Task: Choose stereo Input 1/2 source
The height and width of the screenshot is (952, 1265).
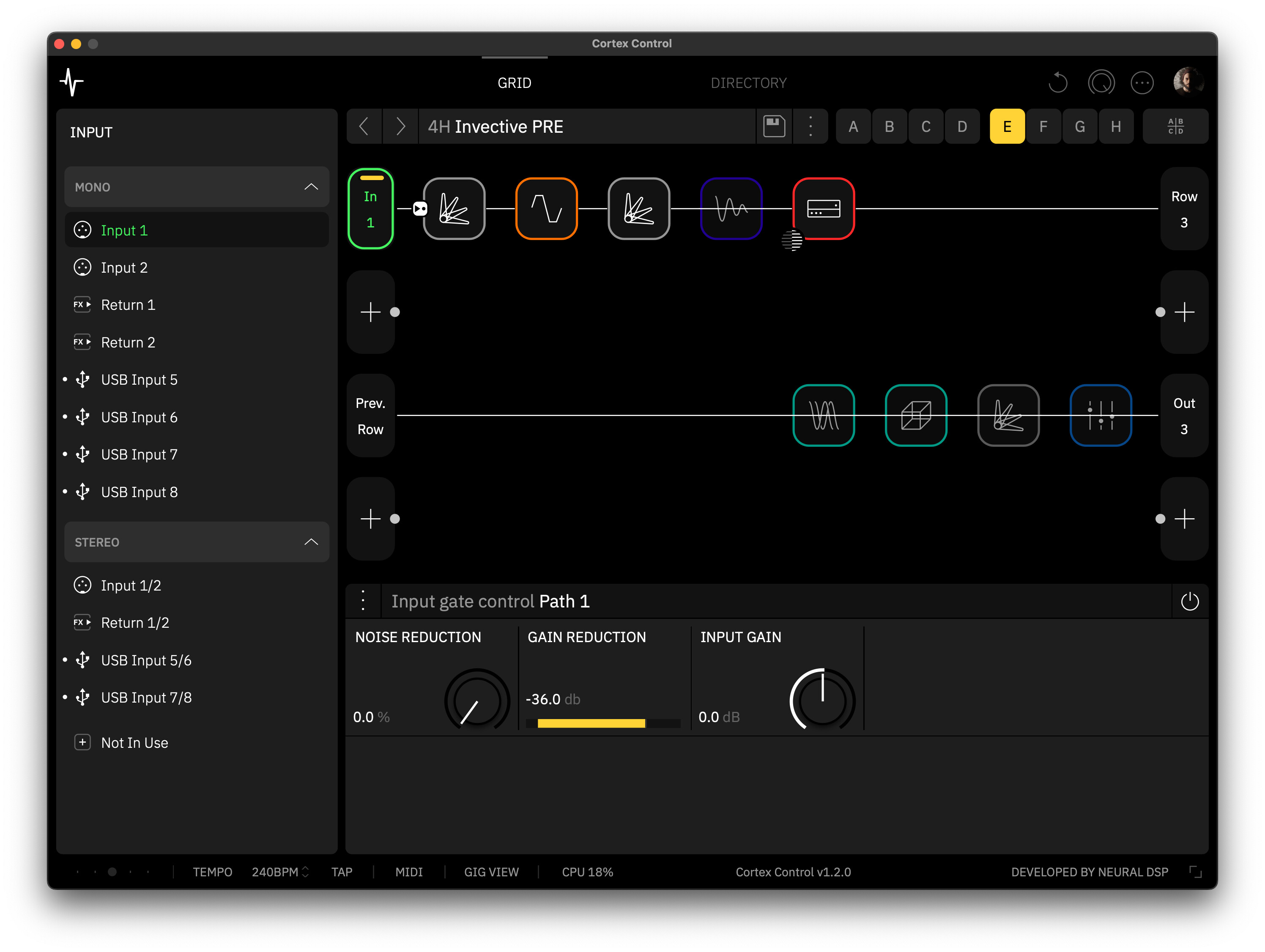Action: click(x=197, y=585)
